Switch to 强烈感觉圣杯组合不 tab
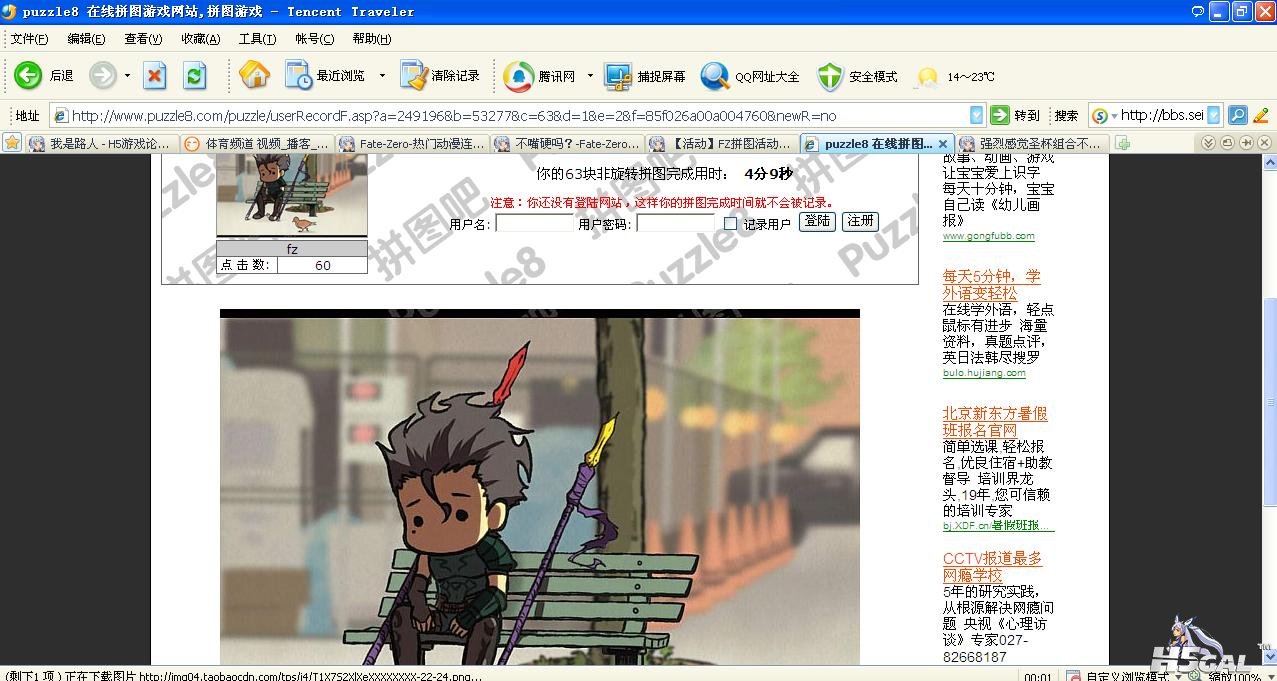This screenshot has width=1277, height=681. (x=1032, y=144)
